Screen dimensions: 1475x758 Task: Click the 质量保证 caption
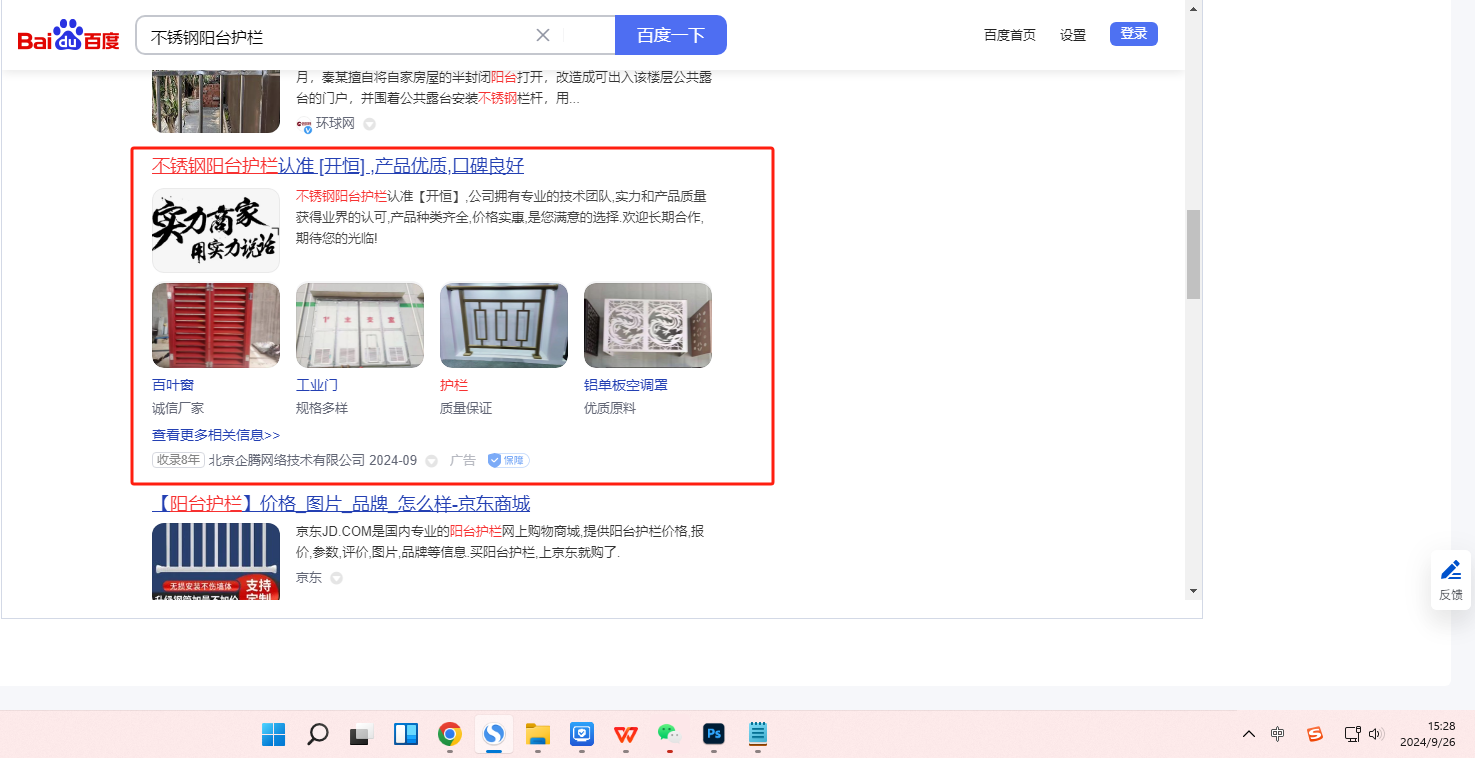466,408
